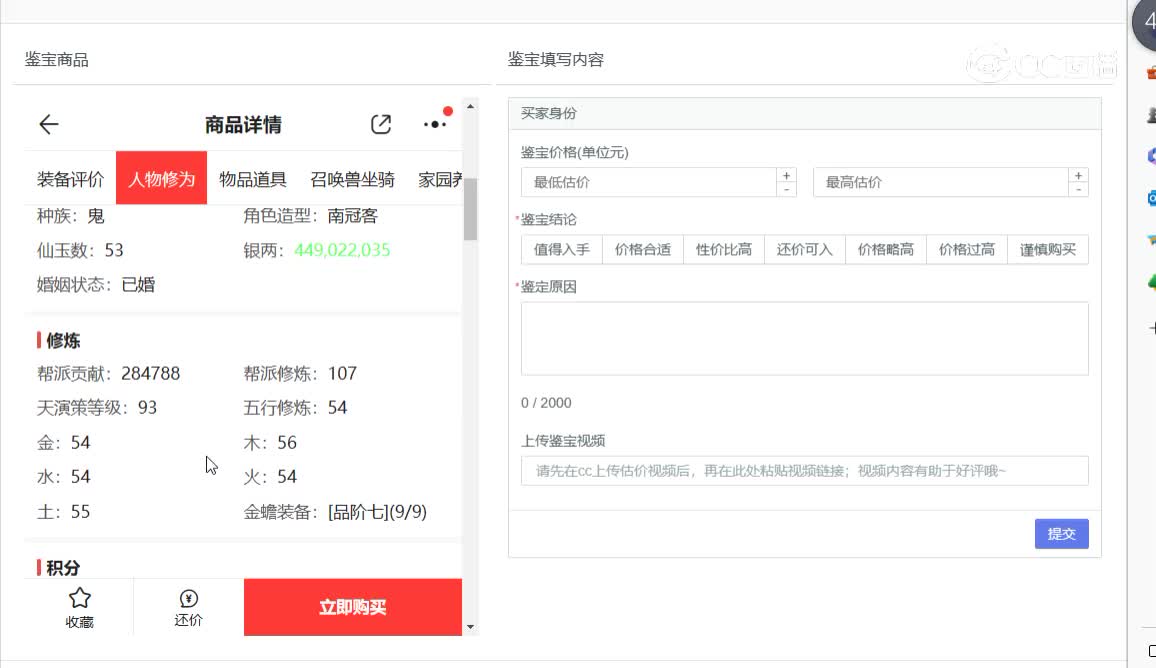
Task: Click scroll up arrow of product panel
Action: pyautogui.click(x=471, y=106)
